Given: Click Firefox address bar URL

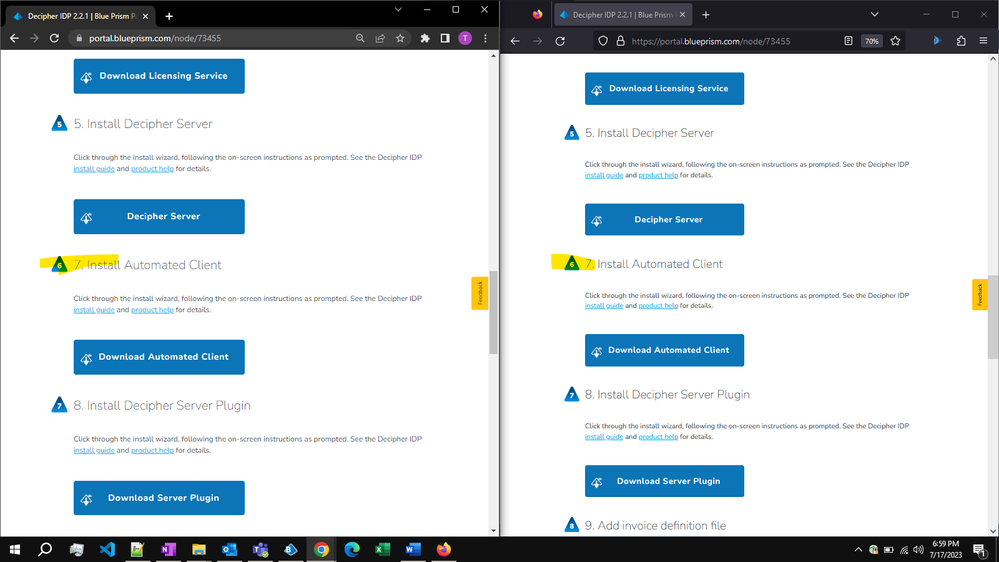Looking at the screenshot, I should point(710,41).
